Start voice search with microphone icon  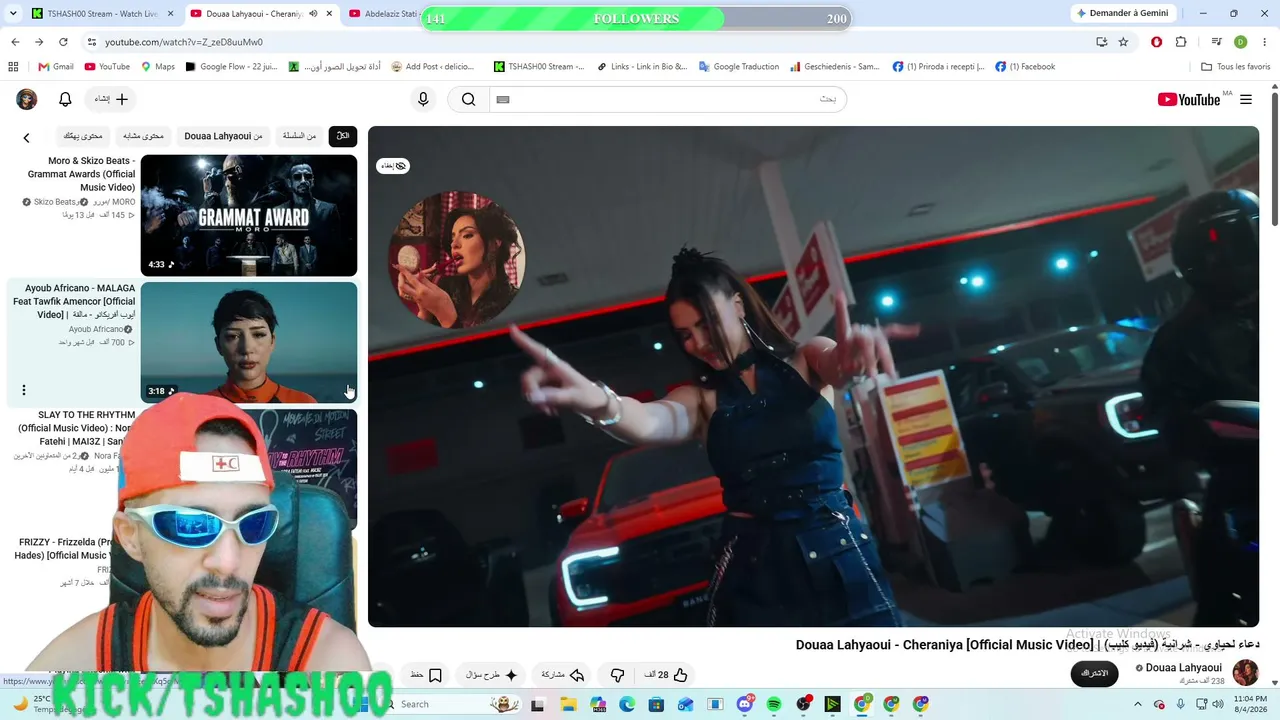(x=423, y=99)
